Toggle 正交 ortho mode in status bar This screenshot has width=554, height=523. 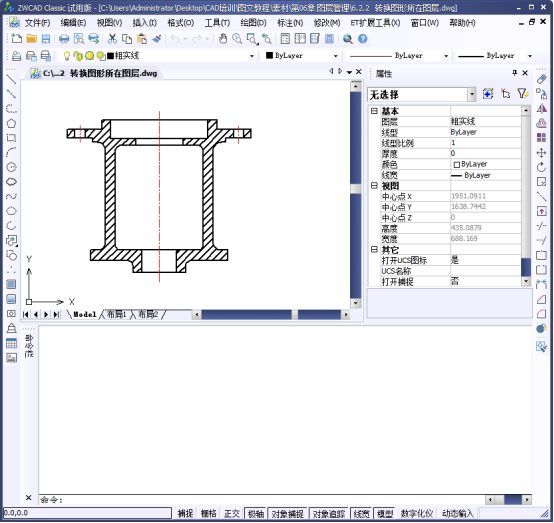[x=232, y=513]
